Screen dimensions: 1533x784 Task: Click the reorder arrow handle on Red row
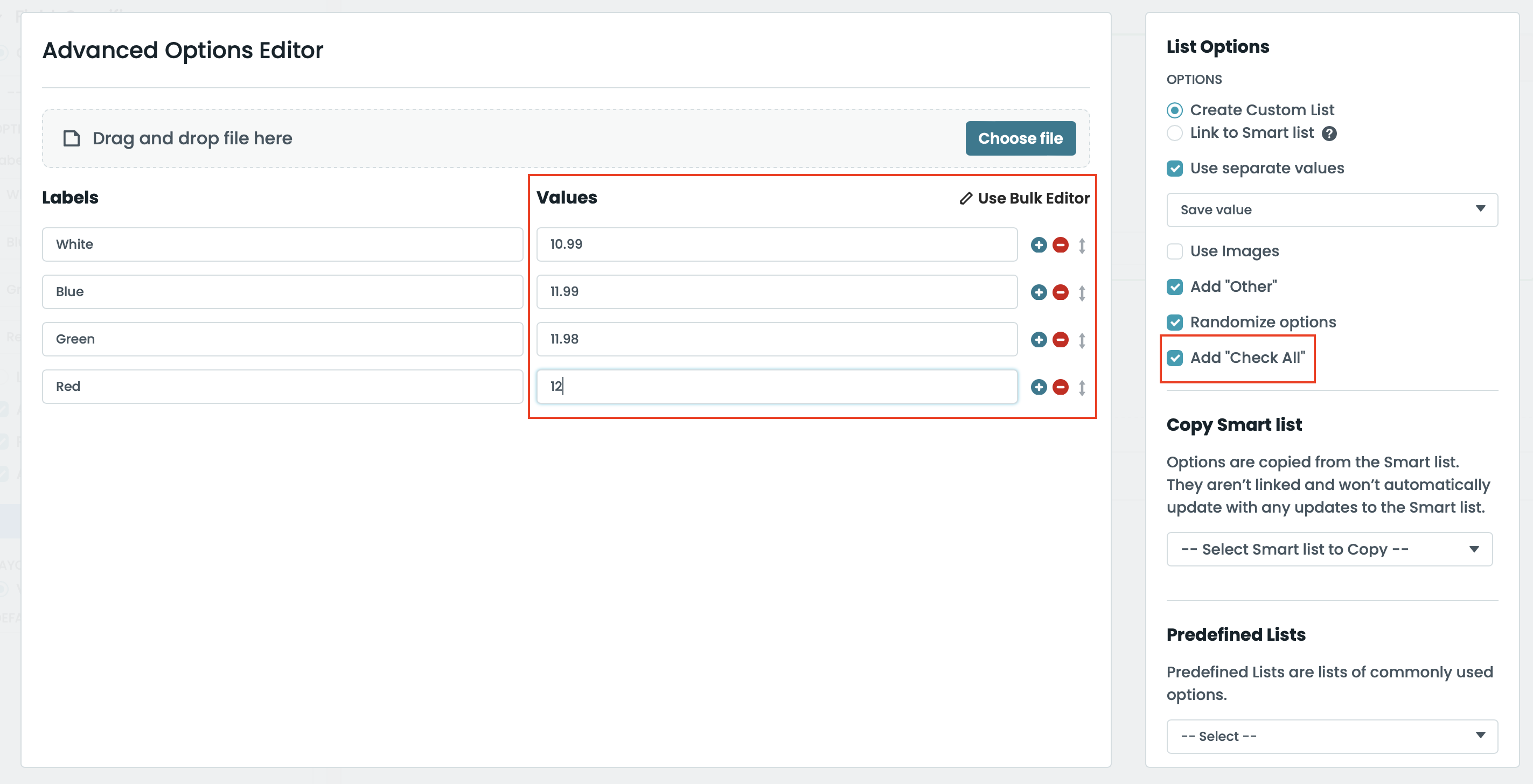point(1082,388)
